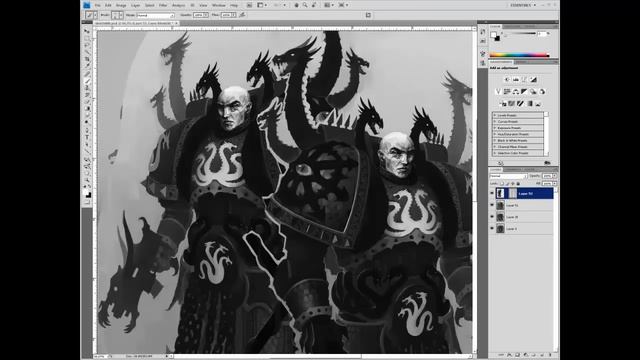The width and height of the screenshot is (640, 360).
Task: Click the Channel Mixer adjustment icon
Action: click(x=542, y=91)
